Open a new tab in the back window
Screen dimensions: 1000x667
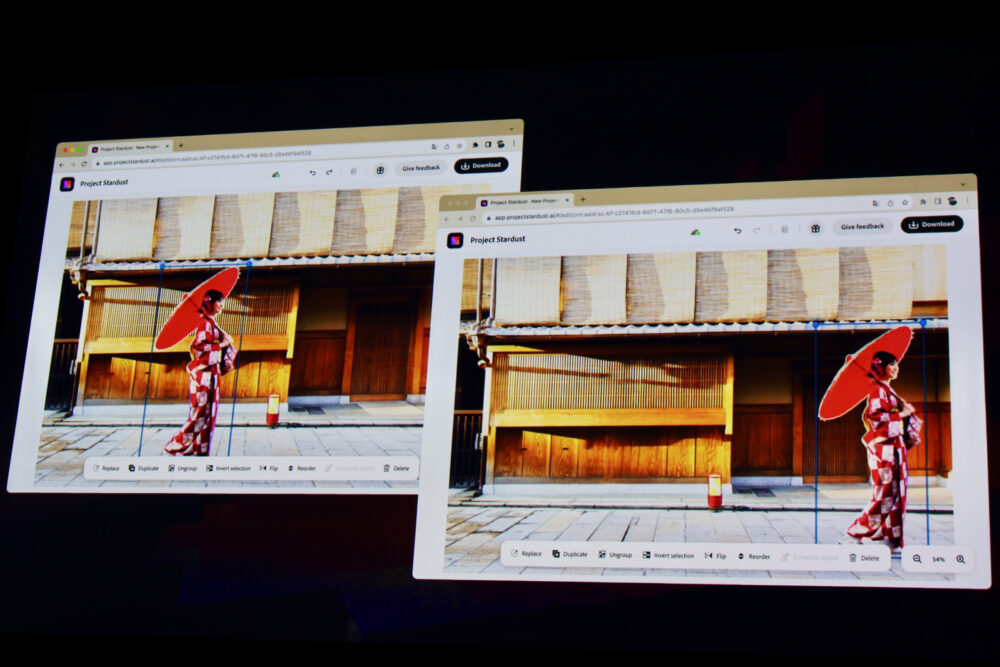[x=180, y=146]
